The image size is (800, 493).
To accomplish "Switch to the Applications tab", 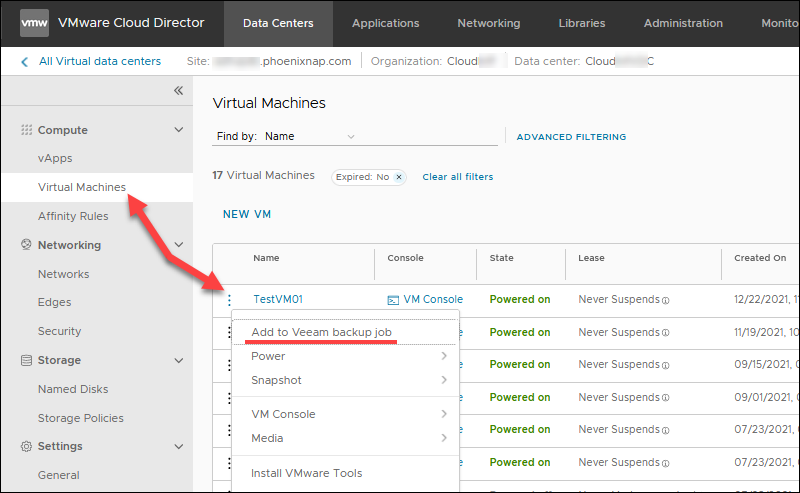I will click(x=386, y=23).
